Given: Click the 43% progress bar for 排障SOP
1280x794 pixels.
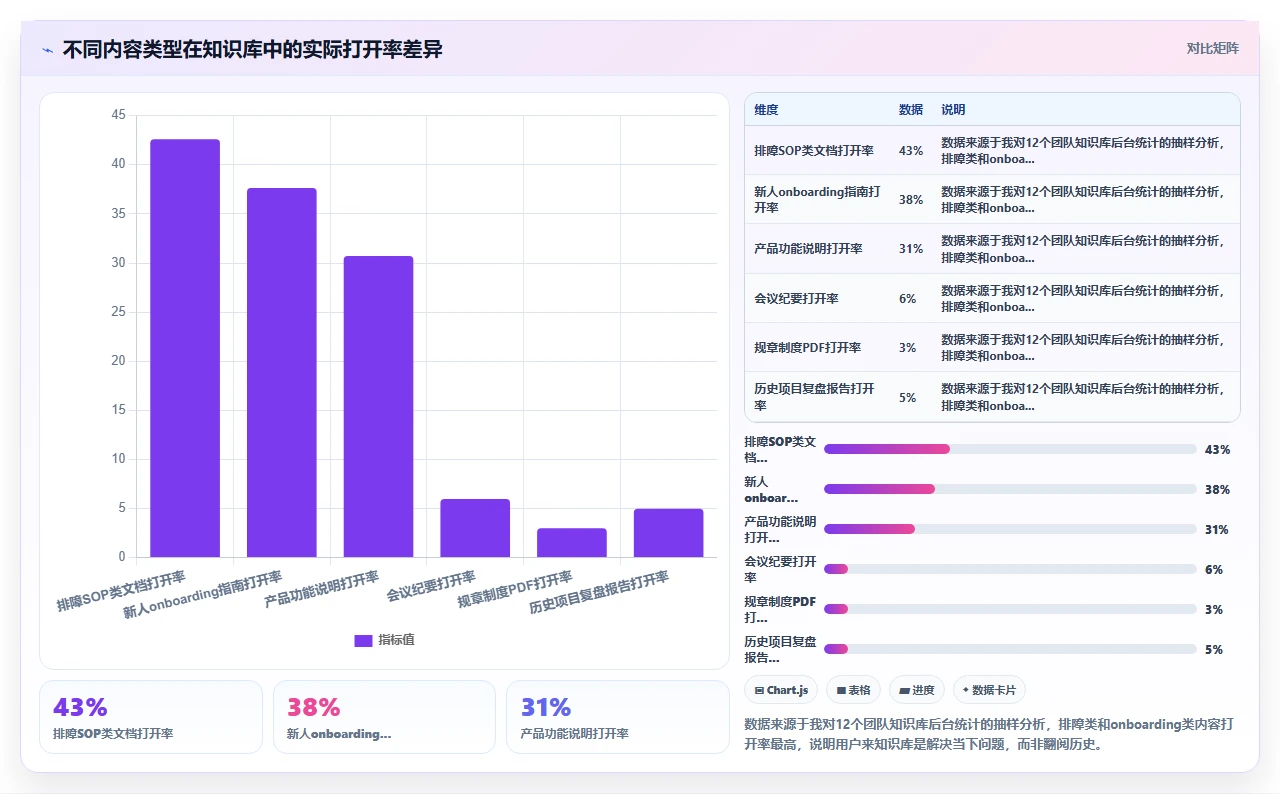Looking at the screenshot, I should click(x=1010, y=449).
